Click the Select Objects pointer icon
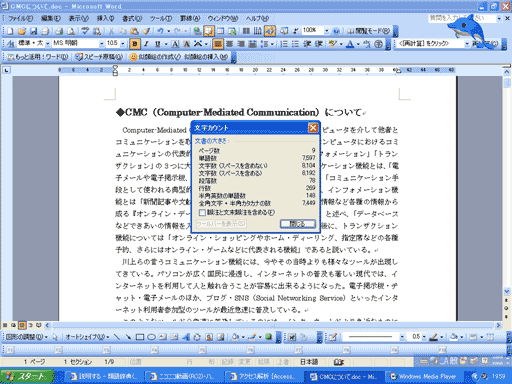The width and height of the screenshot is (512, 384). point(55,337)
